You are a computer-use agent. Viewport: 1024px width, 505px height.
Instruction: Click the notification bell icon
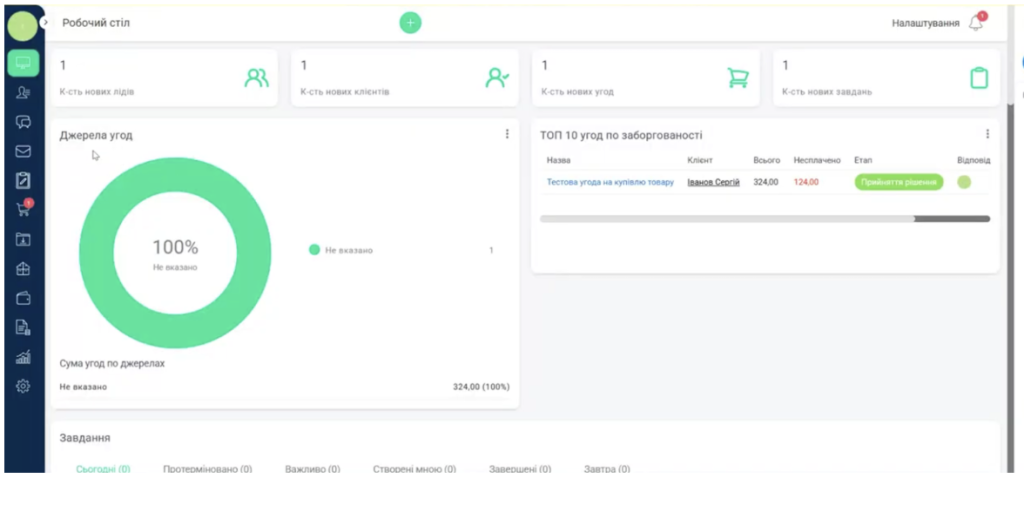click(976, 23)
